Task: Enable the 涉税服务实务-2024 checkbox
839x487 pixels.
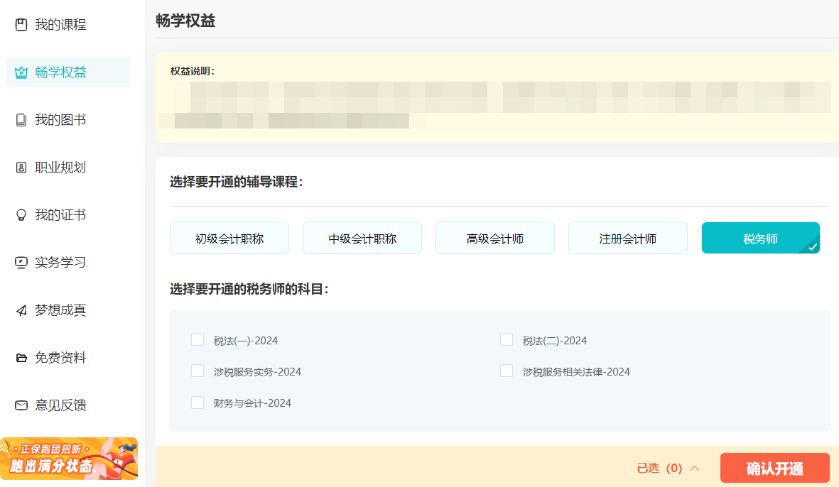Action: (197, 371)
